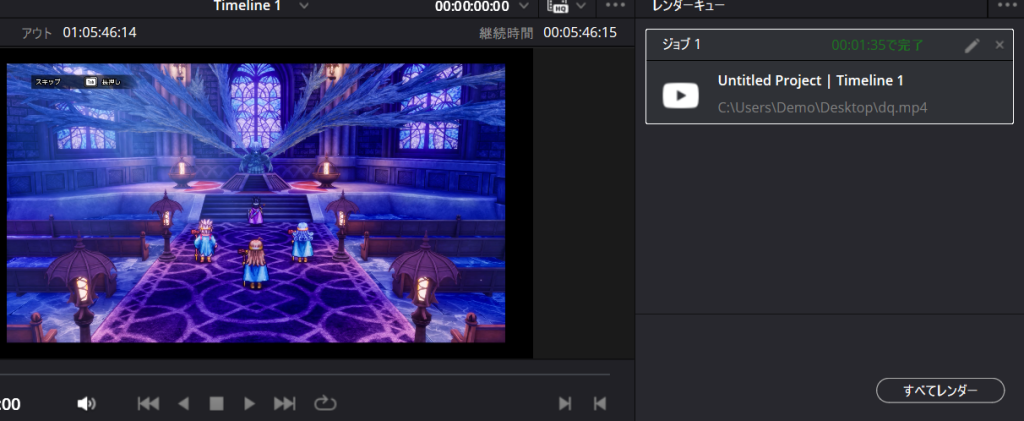The width and height of the screenshot is (1024, 421).
Task: Open viewer options three-dot menu
Action: (x=614, y=6)
